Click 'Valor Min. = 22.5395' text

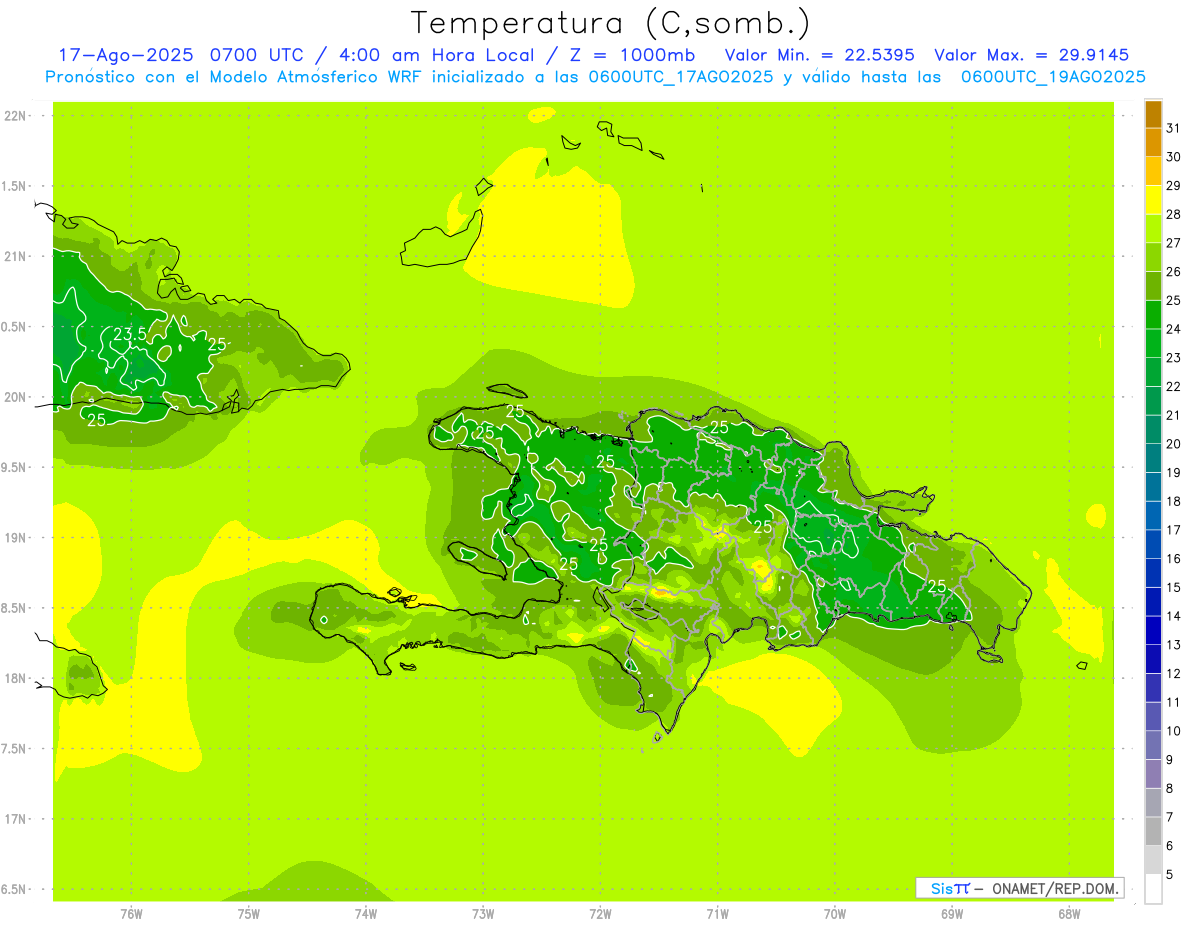click(x=820, y=55)
